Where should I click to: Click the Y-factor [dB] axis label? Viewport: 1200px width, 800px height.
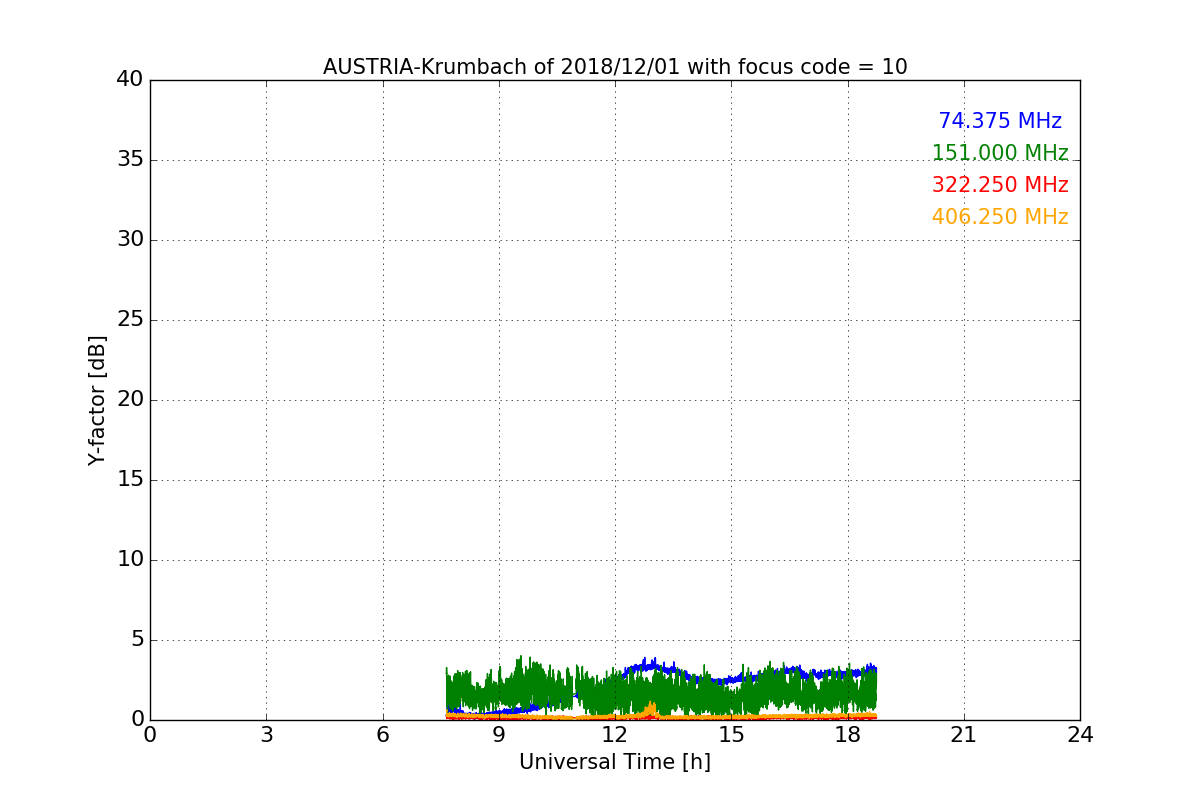[x=97, y=400]
